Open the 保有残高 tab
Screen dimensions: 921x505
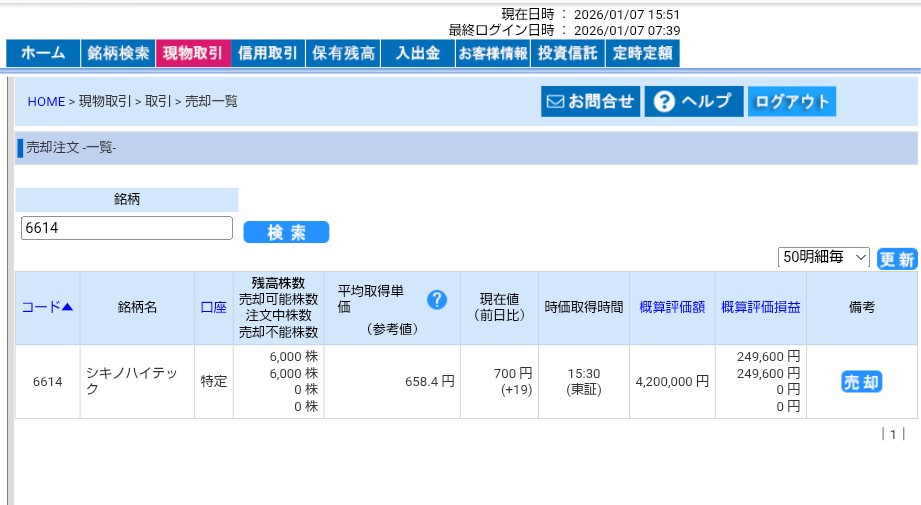click(x=343, y=53)
